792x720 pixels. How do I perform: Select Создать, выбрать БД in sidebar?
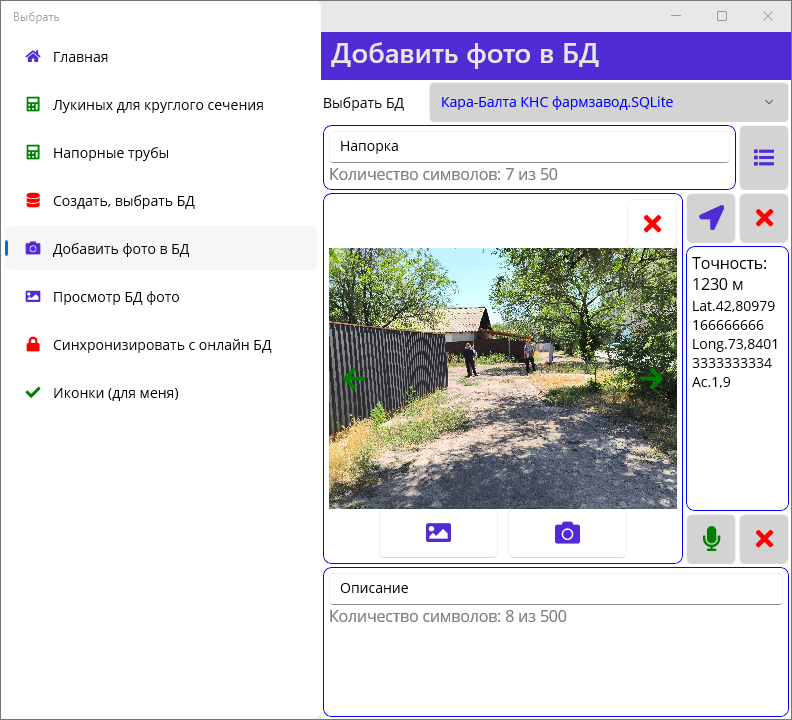pos(123,201)
